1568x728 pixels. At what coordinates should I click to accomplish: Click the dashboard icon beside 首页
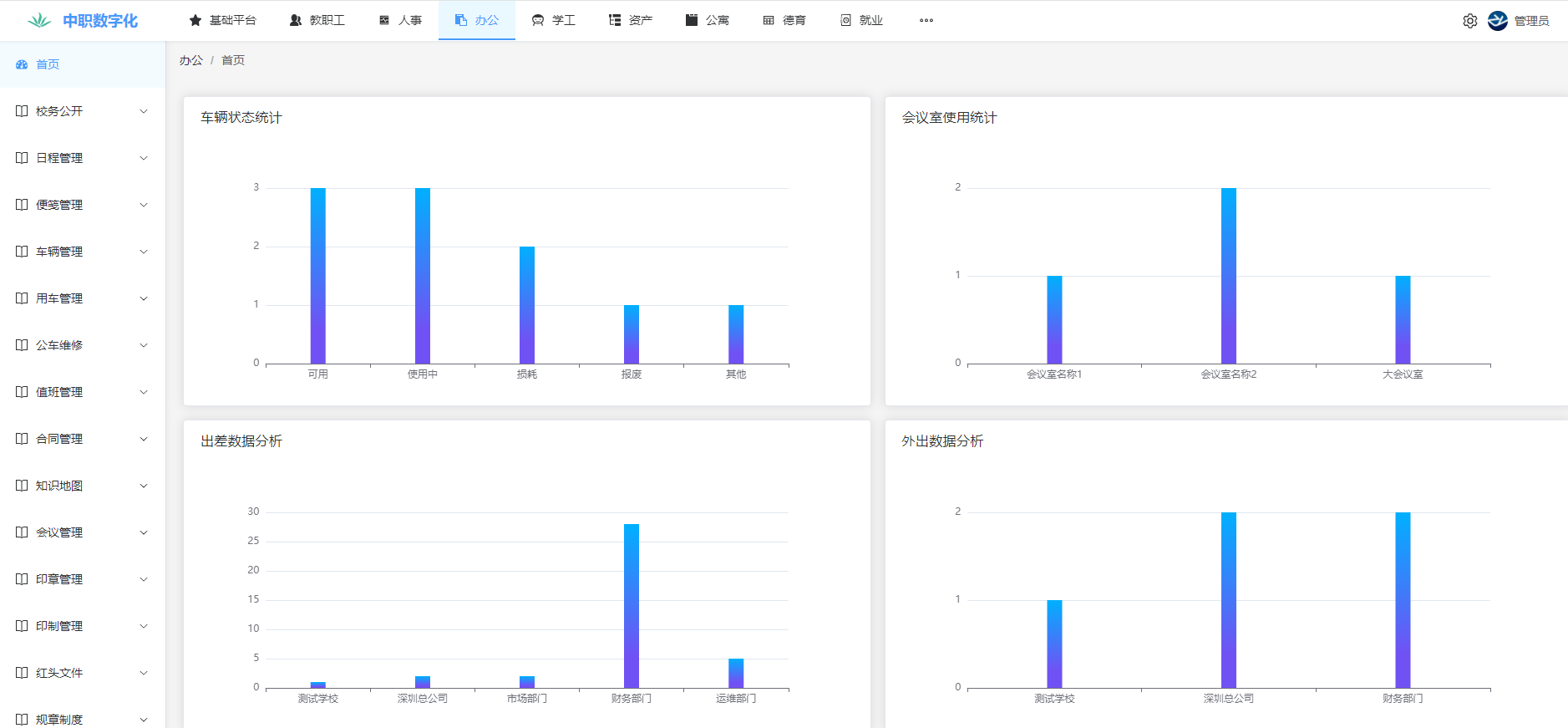point(22,64)
